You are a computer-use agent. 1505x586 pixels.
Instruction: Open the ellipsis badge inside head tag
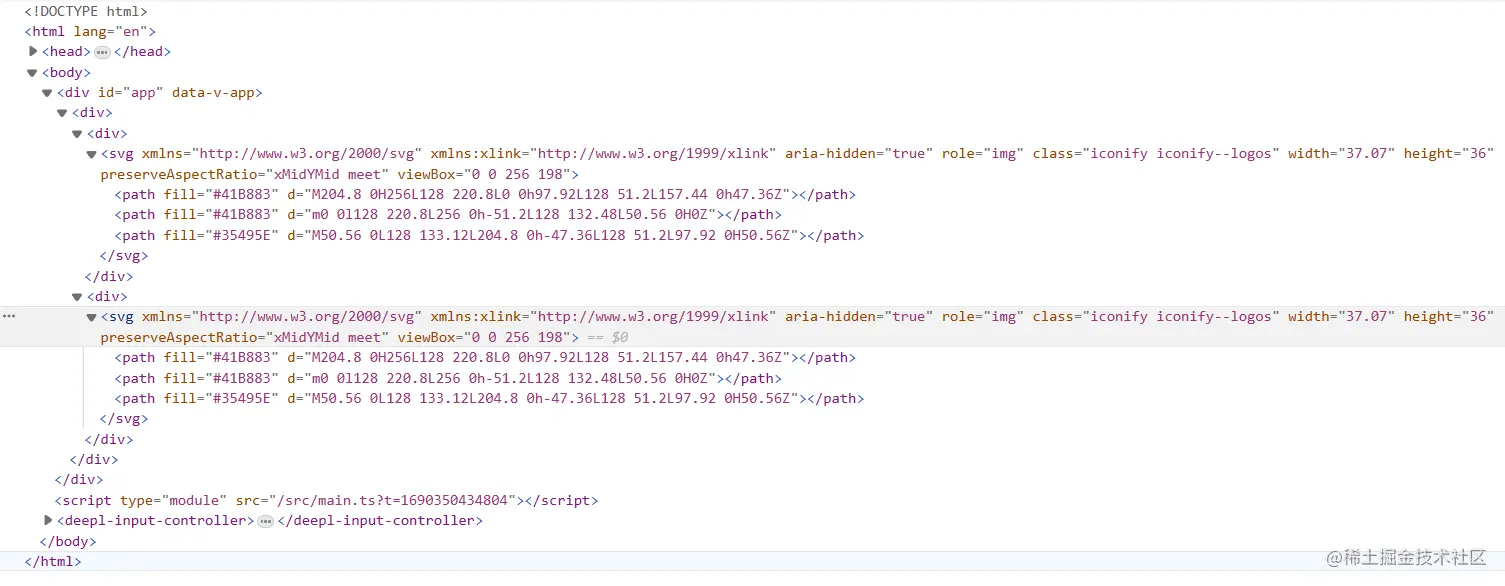[102, 52]
